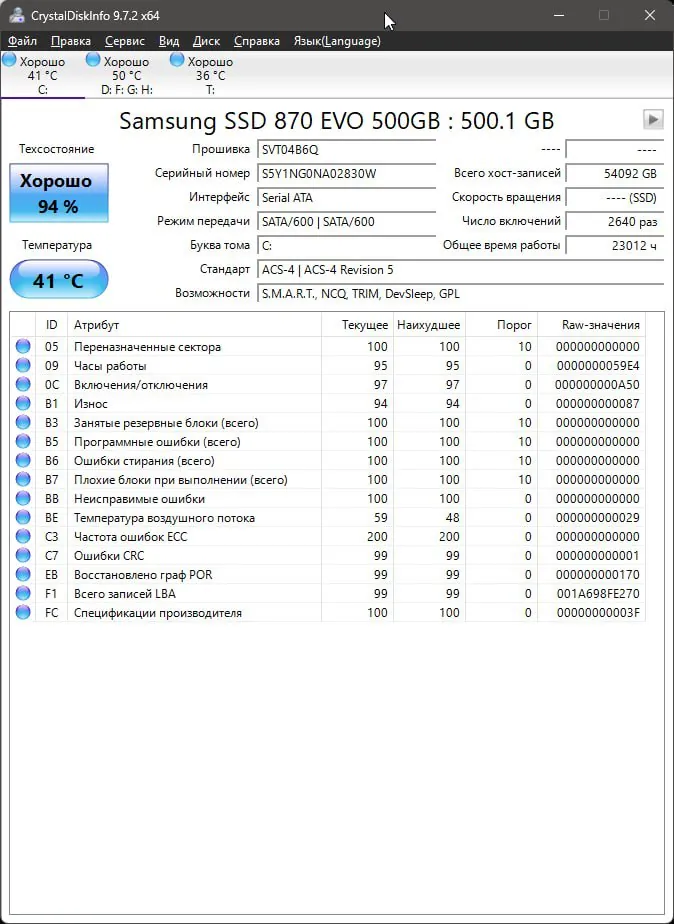The width and height of the screenshot is (674, 924).
Task: Open the Сервис menu
Action: (125, 41)
